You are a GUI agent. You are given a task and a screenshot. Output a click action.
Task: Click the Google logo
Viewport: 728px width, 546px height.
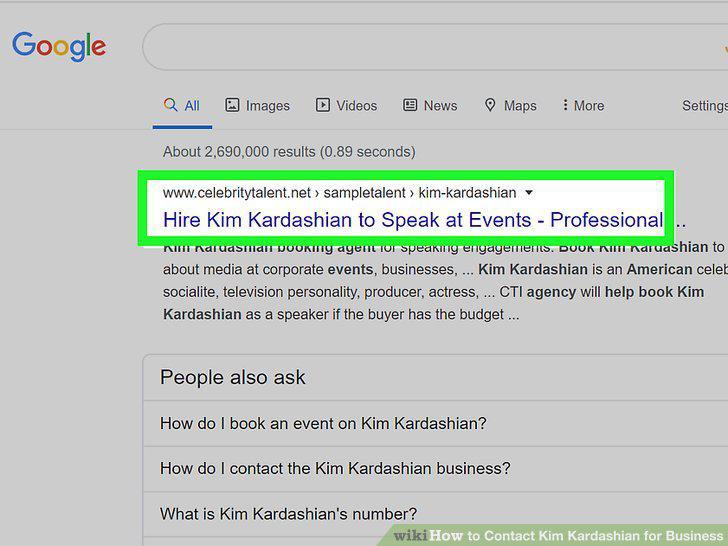click(59, 46)
